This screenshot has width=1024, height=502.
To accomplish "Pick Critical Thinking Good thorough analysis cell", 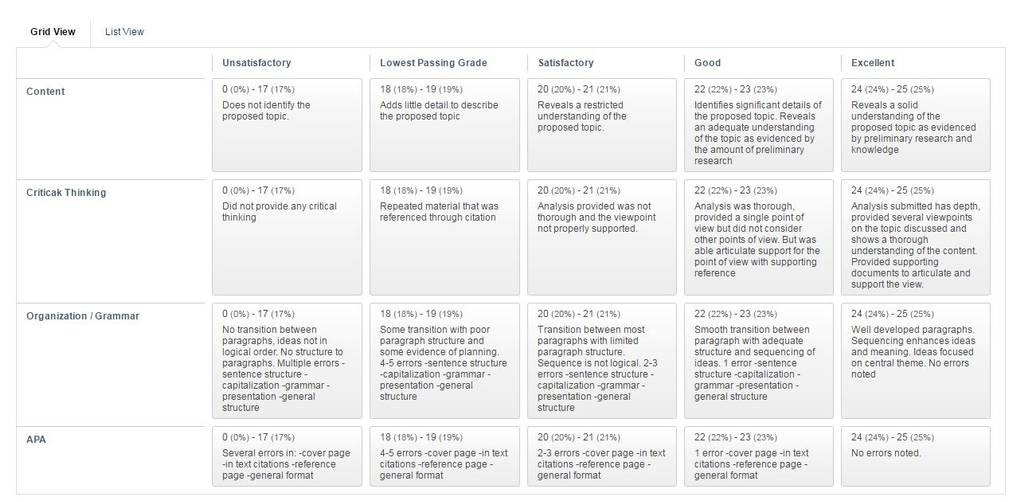I will pos(759,238).
